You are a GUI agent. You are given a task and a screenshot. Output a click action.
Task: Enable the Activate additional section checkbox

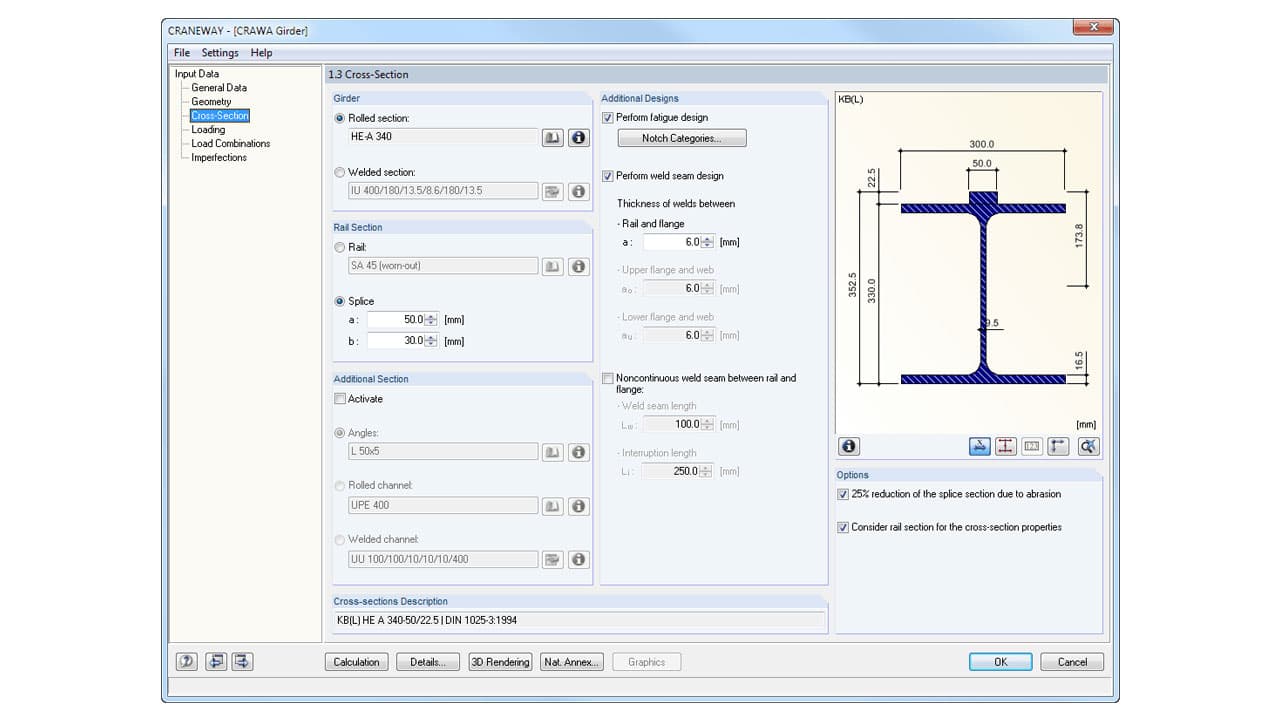pos(340,399)
